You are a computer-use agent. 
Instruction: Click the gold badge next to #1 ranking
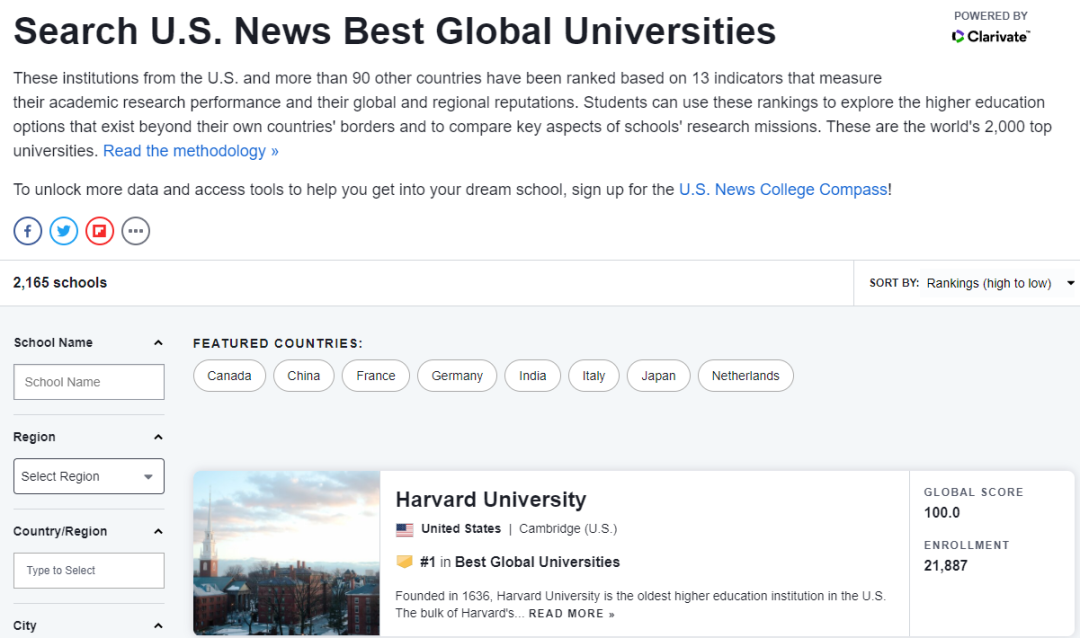[404, 562]
